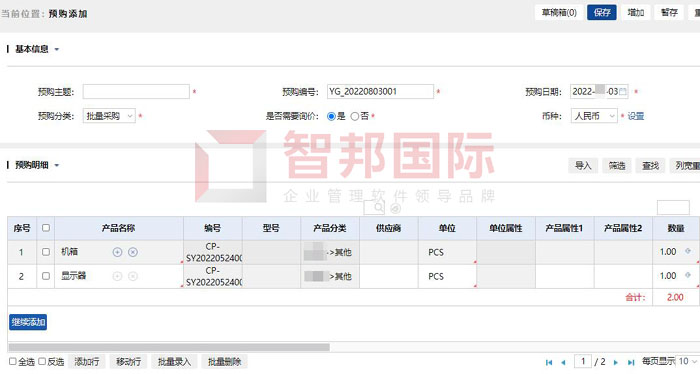Click the PCS unit cell in 显示器 row
The width and height of the screenshot is (700, 374).
[447, 276]
